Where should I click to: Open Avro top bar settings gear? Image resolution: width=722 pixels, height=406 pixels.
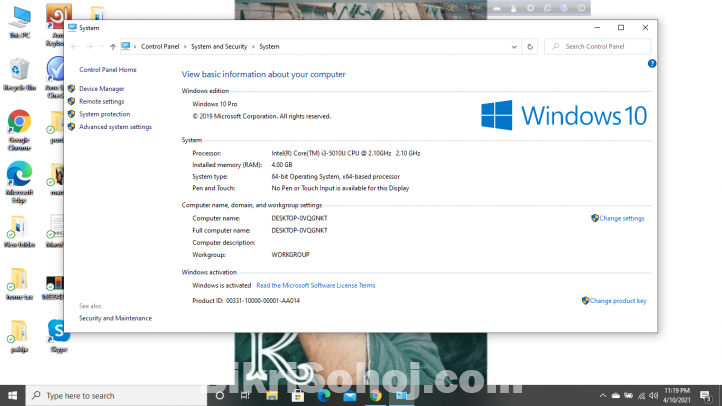[x=530, y=8]
